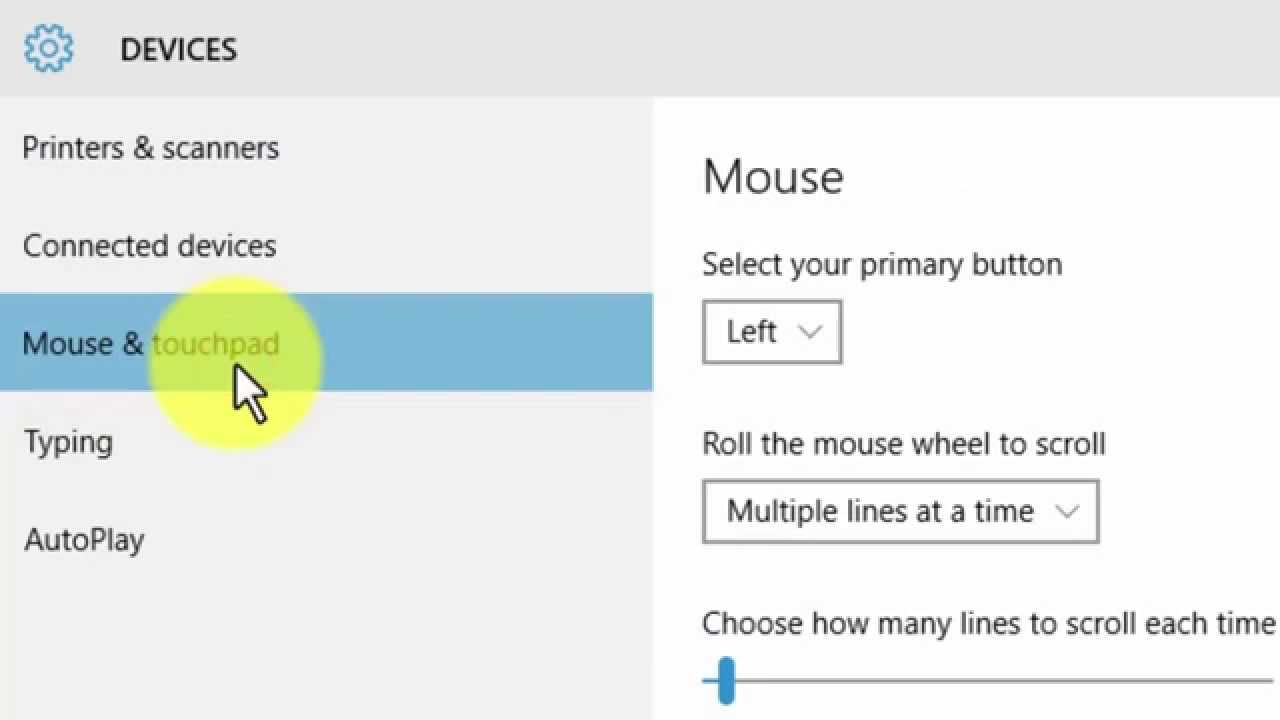This screenshot has height=720, width=1280.
Task: Click Choose how many lines label
Action: tap(988, 624)
